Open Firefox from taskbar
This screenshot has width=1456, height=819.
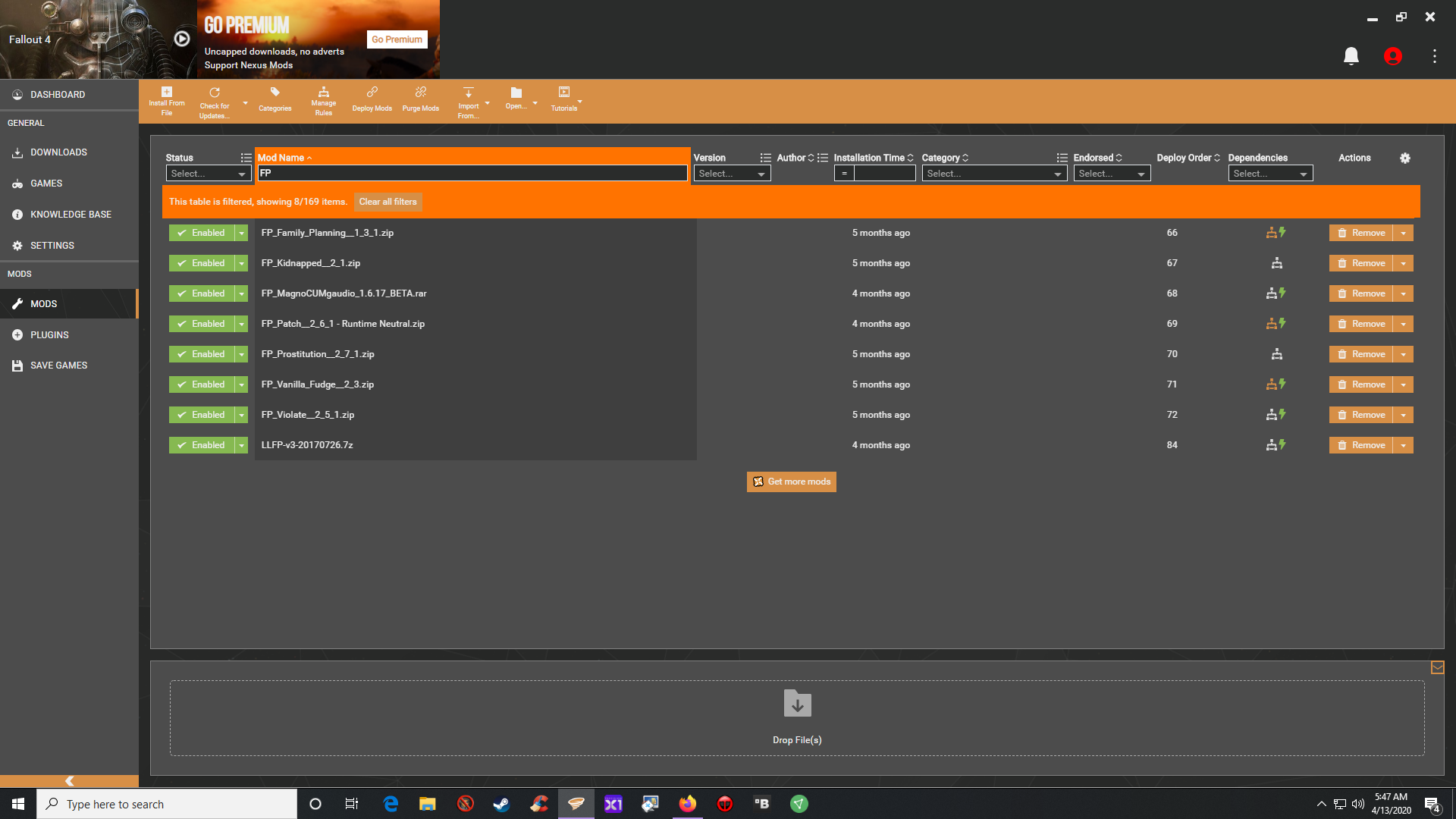tap(688, 804)
